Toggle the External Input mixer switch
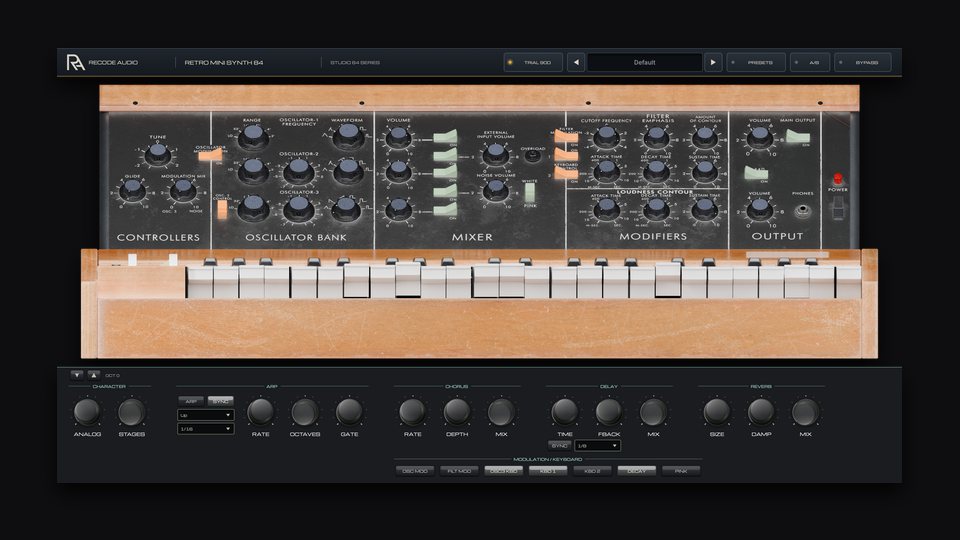 coord(445,156)
